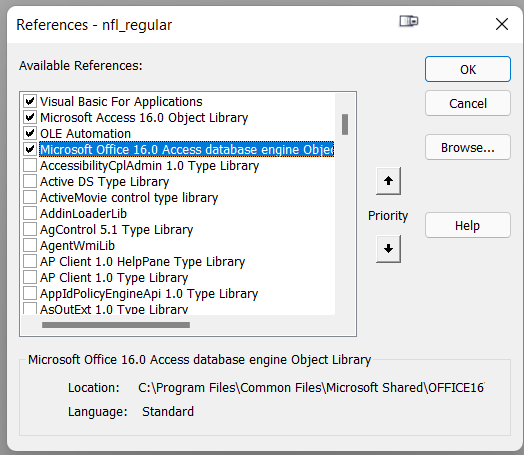Image resolution: width=524 pixels, height=455 pixels.
Task: Tick AP Client 1.0 HelpPane Type Library checkbox
Action: click(30, 261)
